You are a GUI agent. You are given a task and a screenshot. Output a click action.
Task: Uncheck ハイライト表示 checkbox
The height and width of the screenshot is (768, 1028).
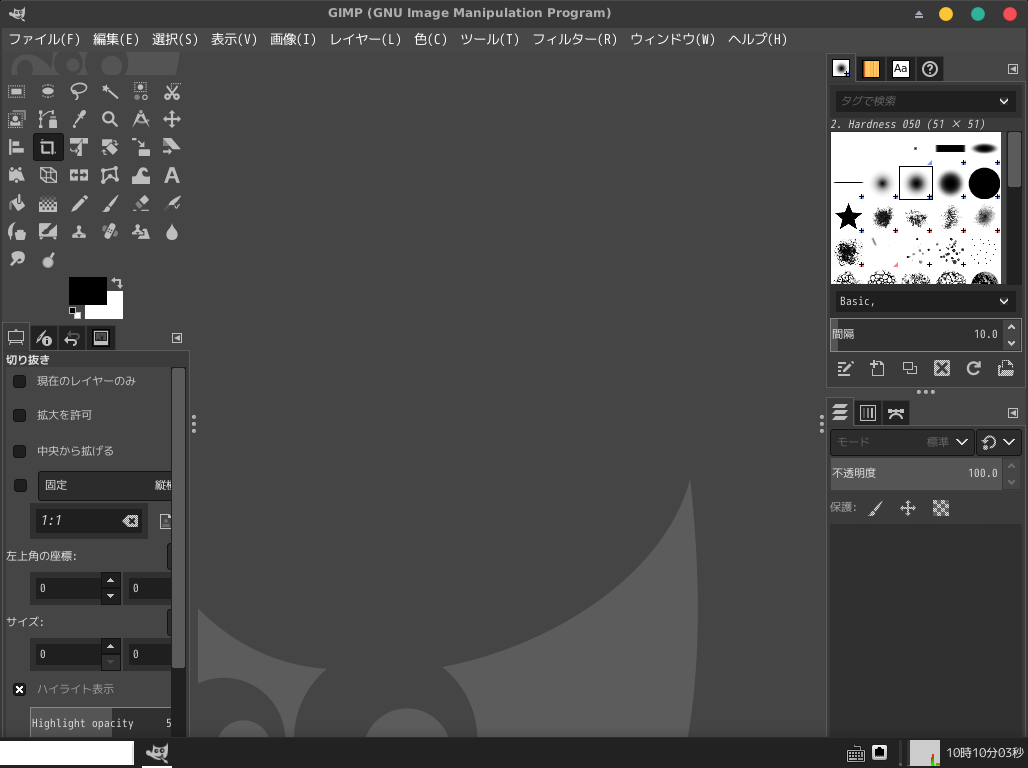coord(20,689)
